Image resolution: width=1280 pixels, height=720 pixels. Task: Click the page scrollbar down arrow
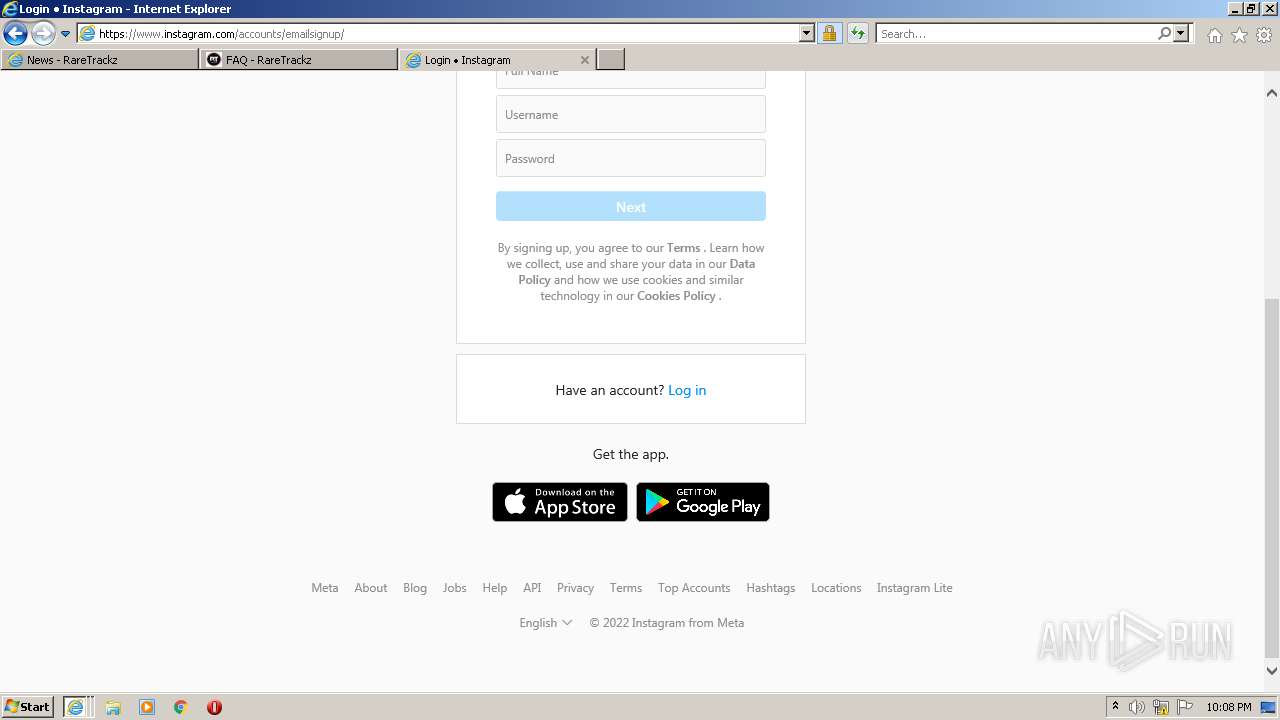(1272, 671)
